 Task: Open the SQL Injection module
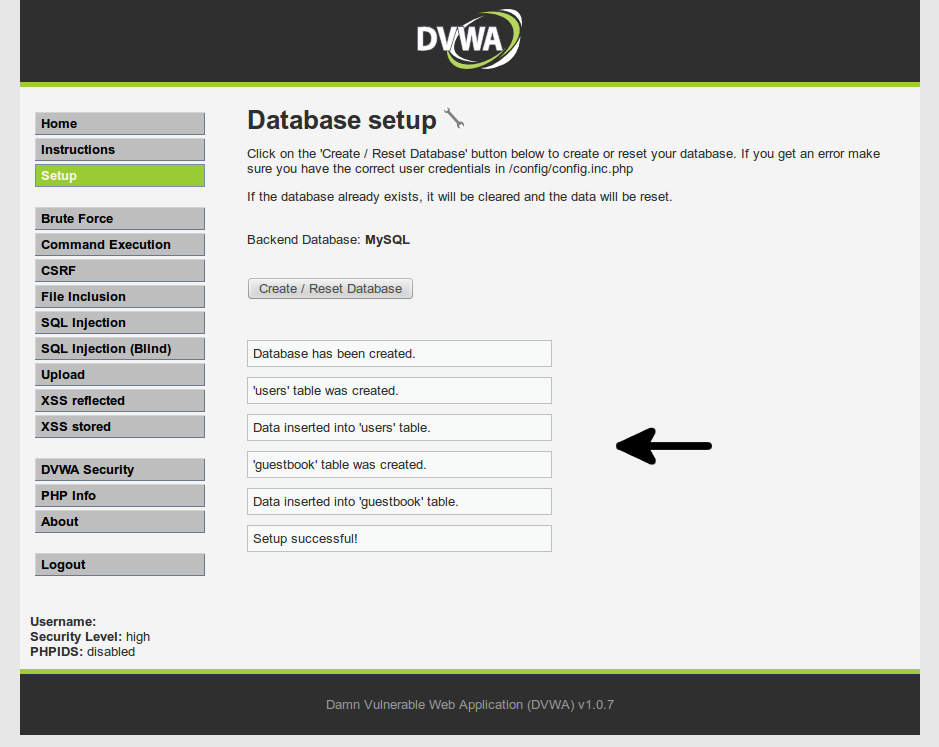pos(120,323)
